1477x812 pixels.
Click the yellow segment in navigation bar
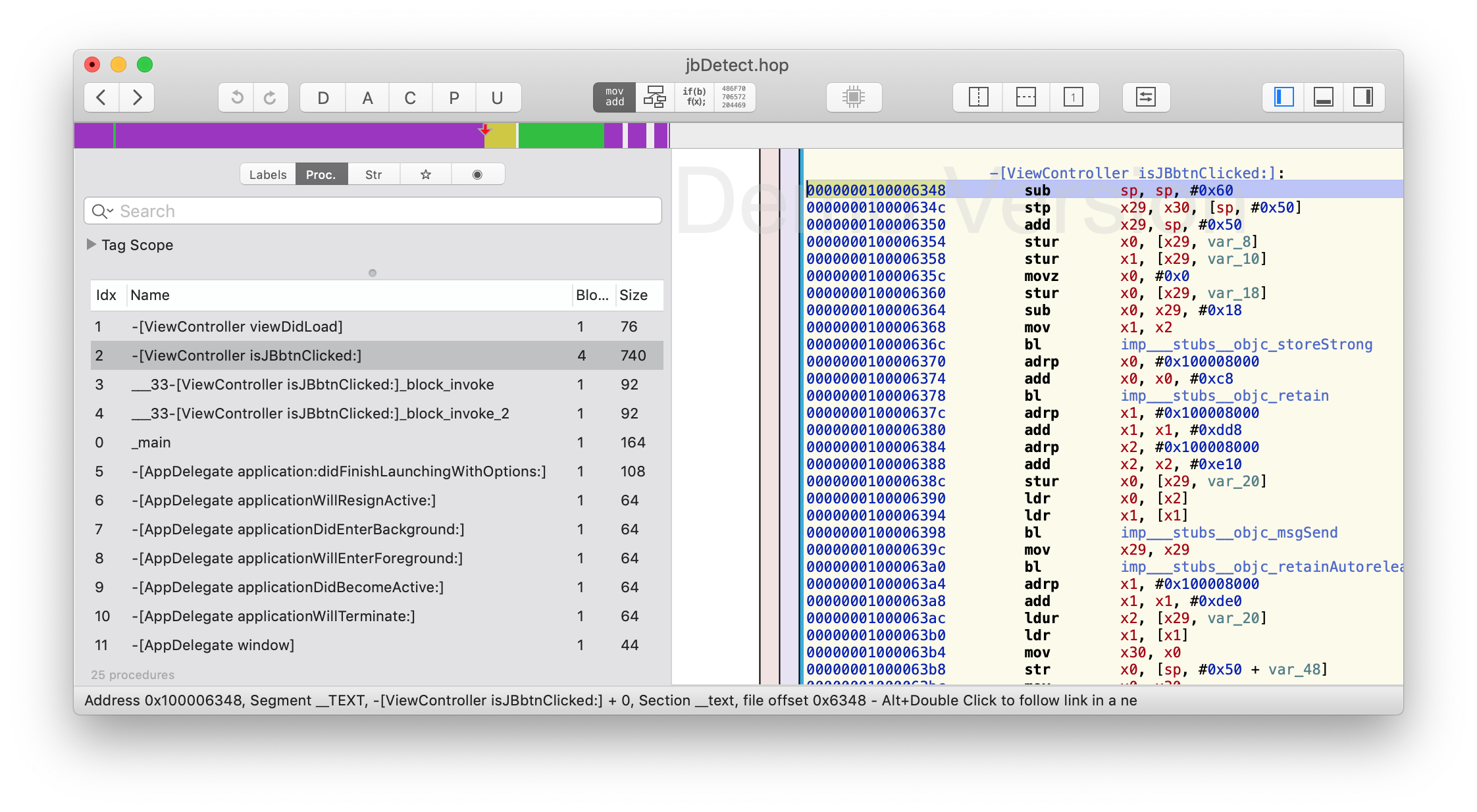[x=500, y=136]
